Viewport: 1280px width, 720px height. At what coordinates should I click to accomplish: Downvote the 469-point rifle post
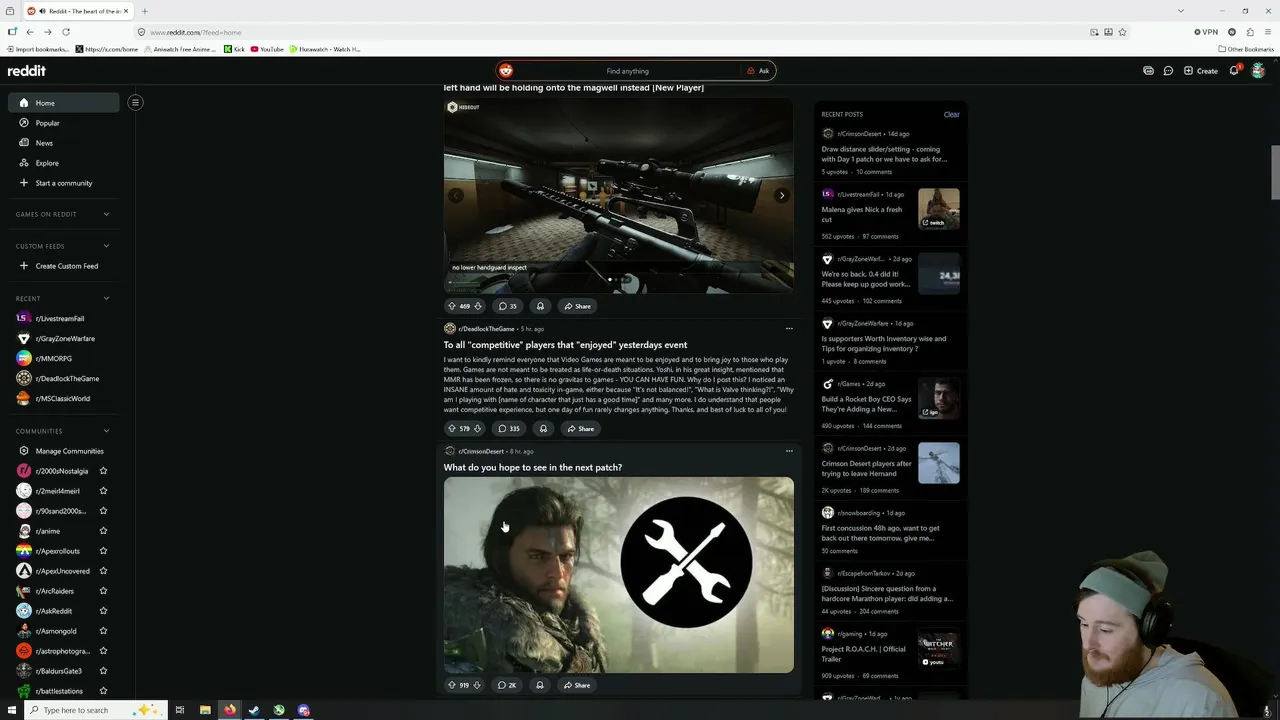[478, 306]
